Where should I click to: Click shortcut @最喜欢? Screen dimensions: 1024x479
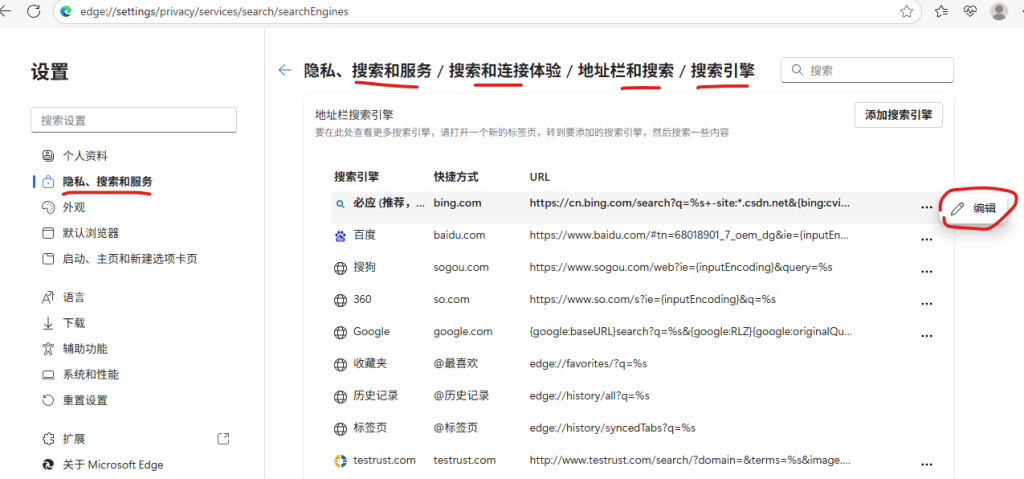[456, 363]
